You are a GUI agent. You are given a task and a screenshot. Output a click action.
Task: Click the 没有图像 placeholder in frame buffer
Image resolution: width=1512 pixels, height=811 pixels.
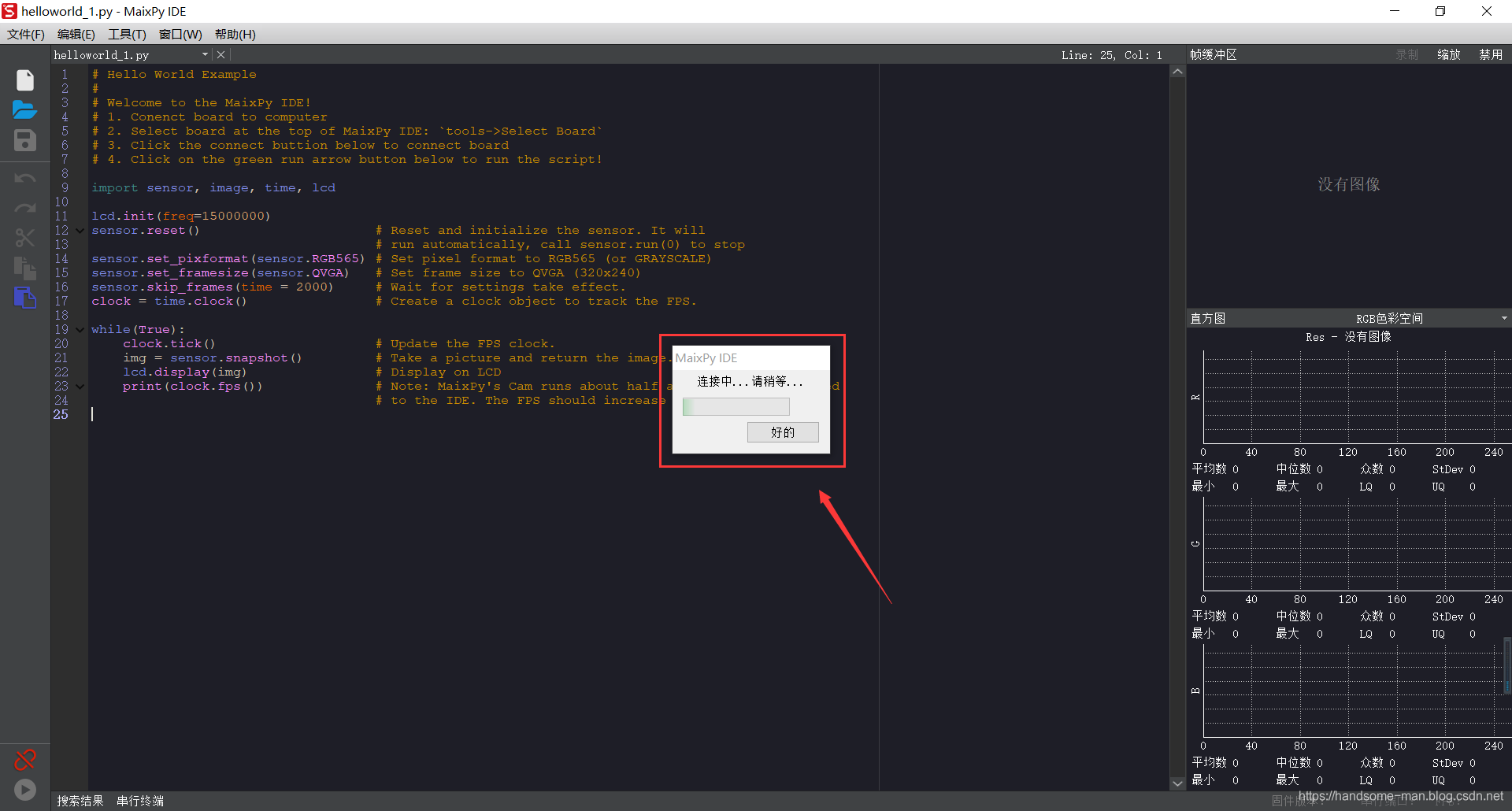tap(1349, 184)
